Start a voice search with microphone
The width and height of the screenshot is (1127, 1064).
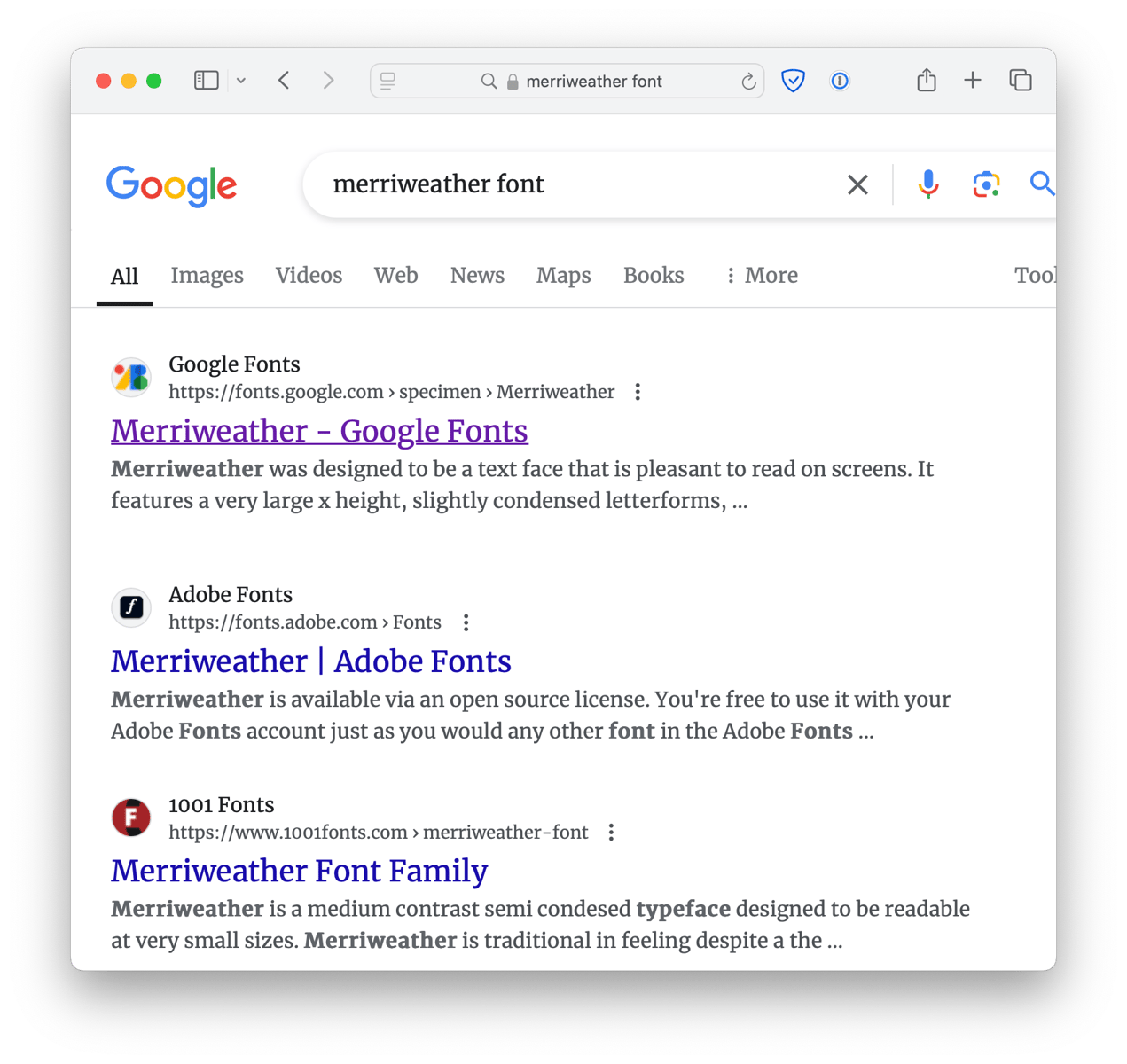tap(928, 184)
